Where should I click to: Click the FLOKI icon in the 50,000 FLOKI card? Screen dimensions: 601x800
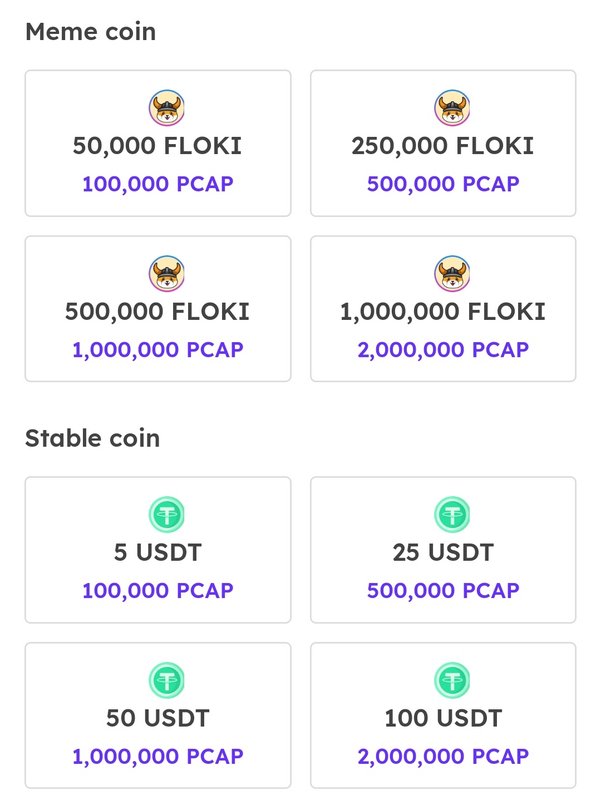click(166, 108)
